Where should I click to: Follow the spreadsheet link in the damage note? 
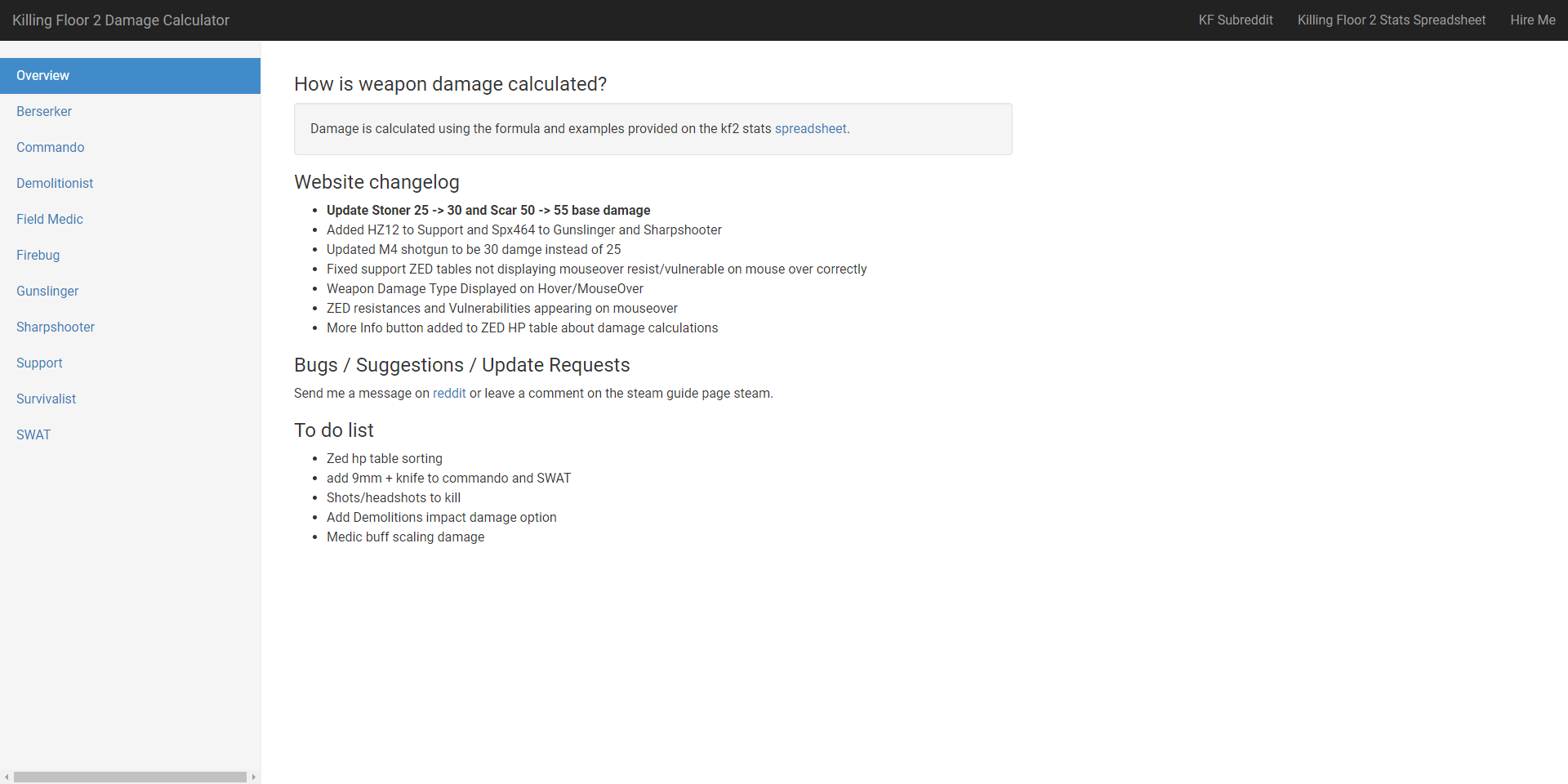(x=810, y=129)
